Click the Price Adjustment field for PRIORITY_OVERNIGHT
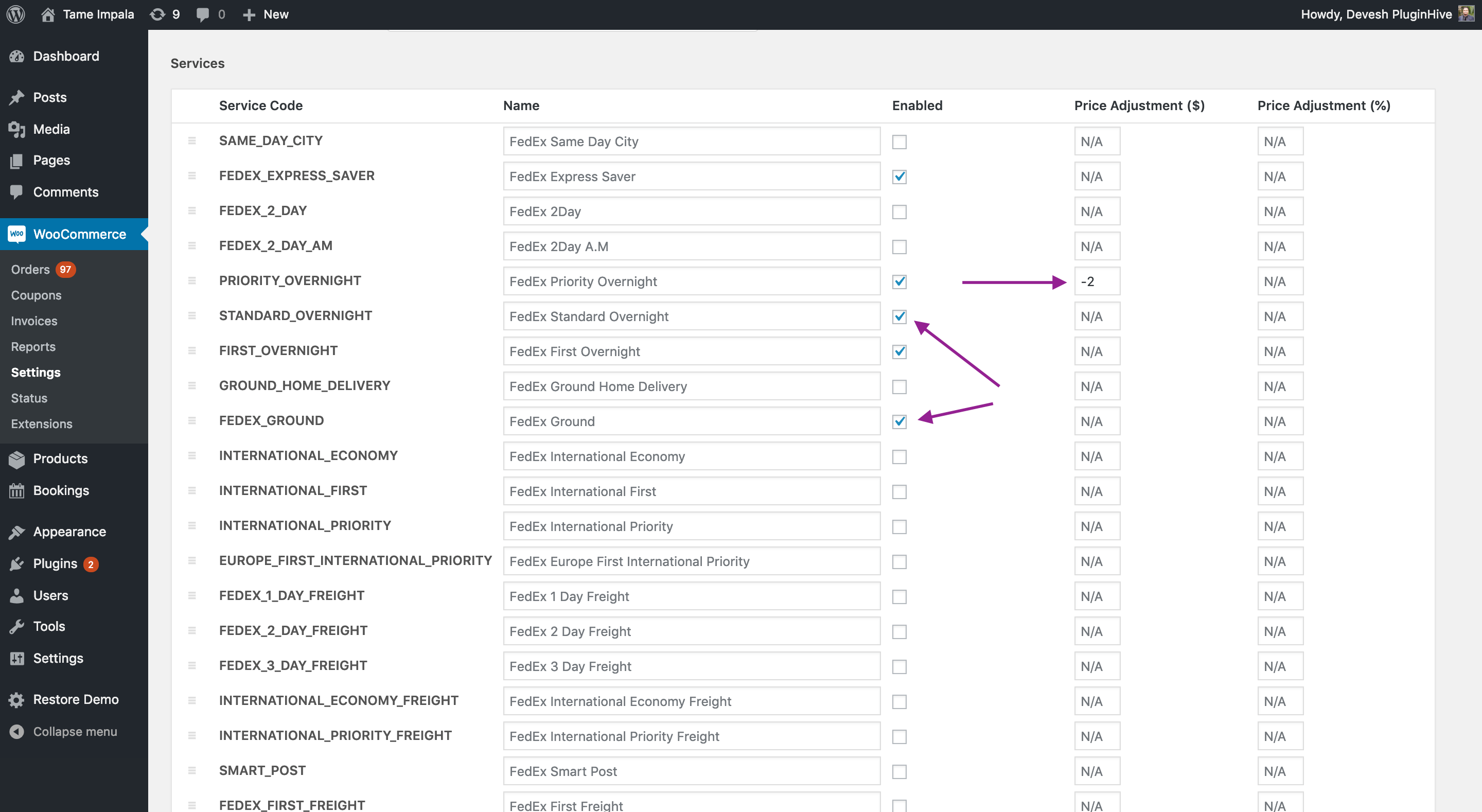 (x=1097, y=281)
